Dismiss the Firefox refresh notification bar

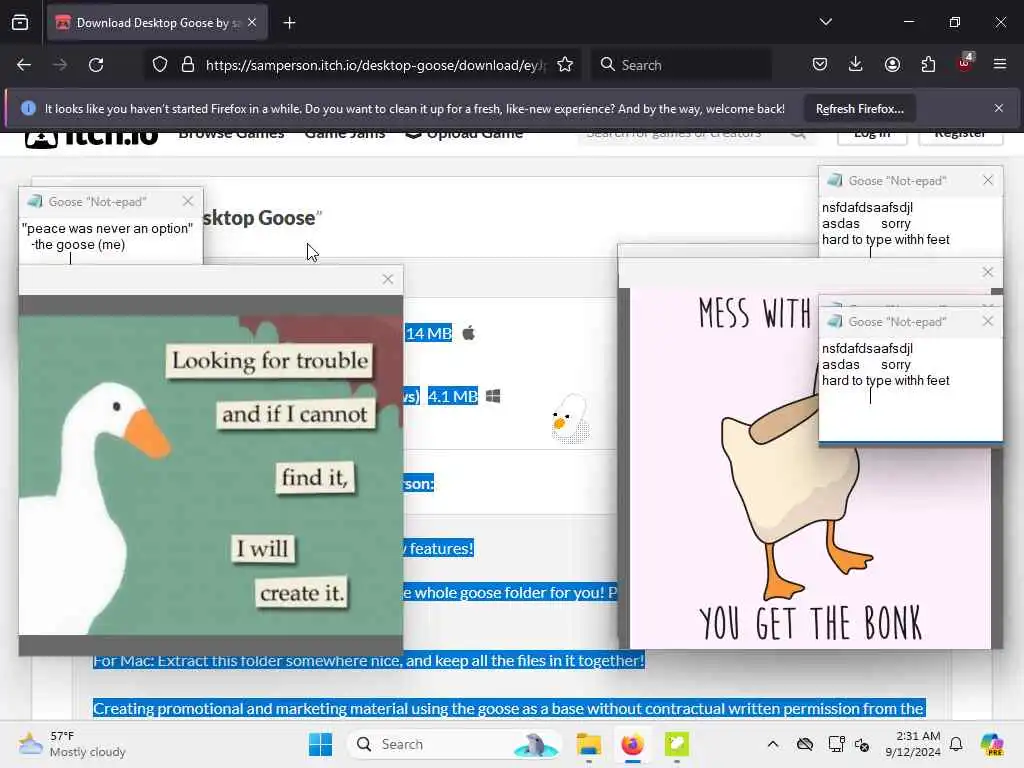tap(999, 108)
